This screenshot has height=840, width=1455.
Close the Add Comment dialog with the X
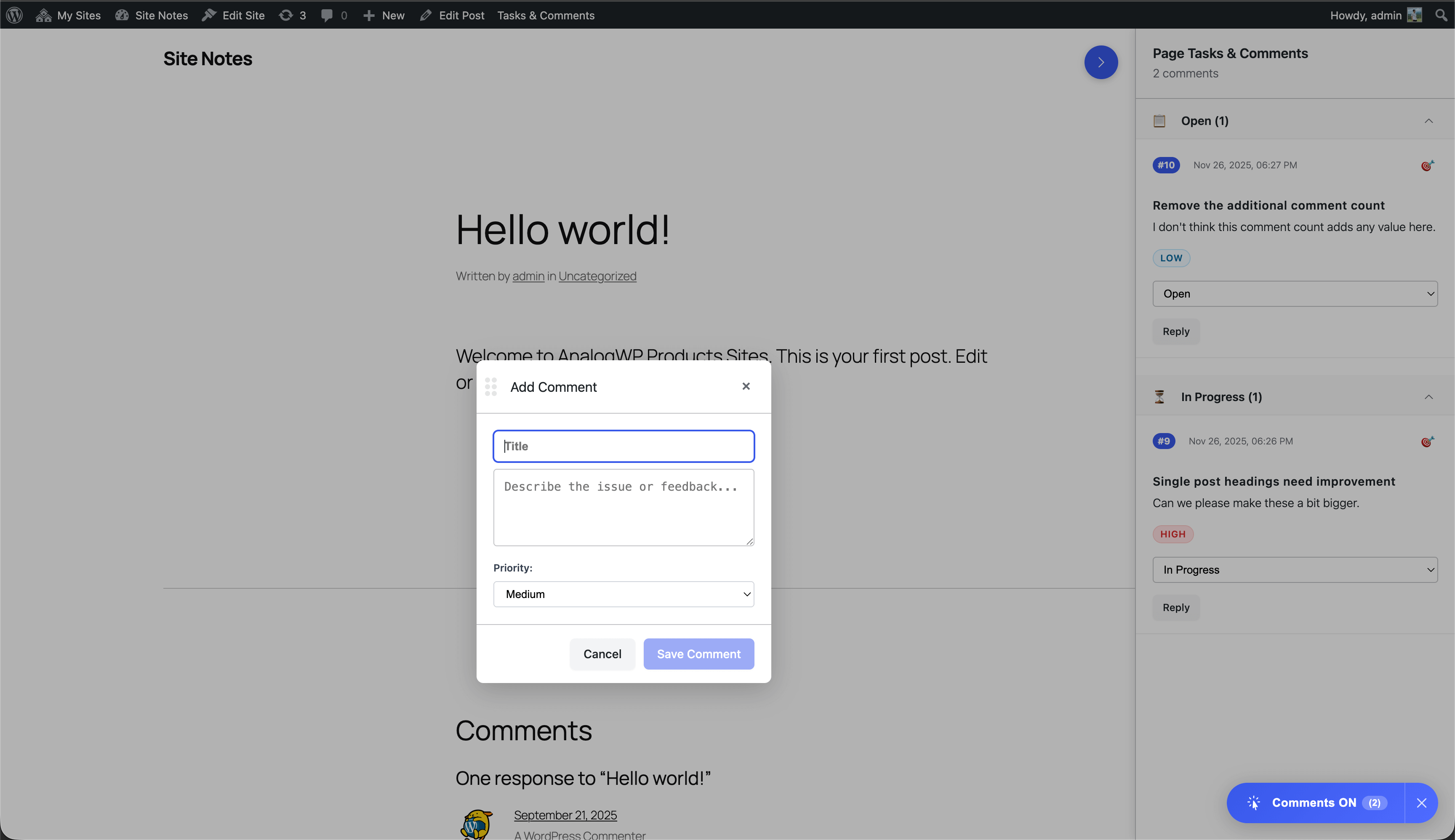(746, 386)
